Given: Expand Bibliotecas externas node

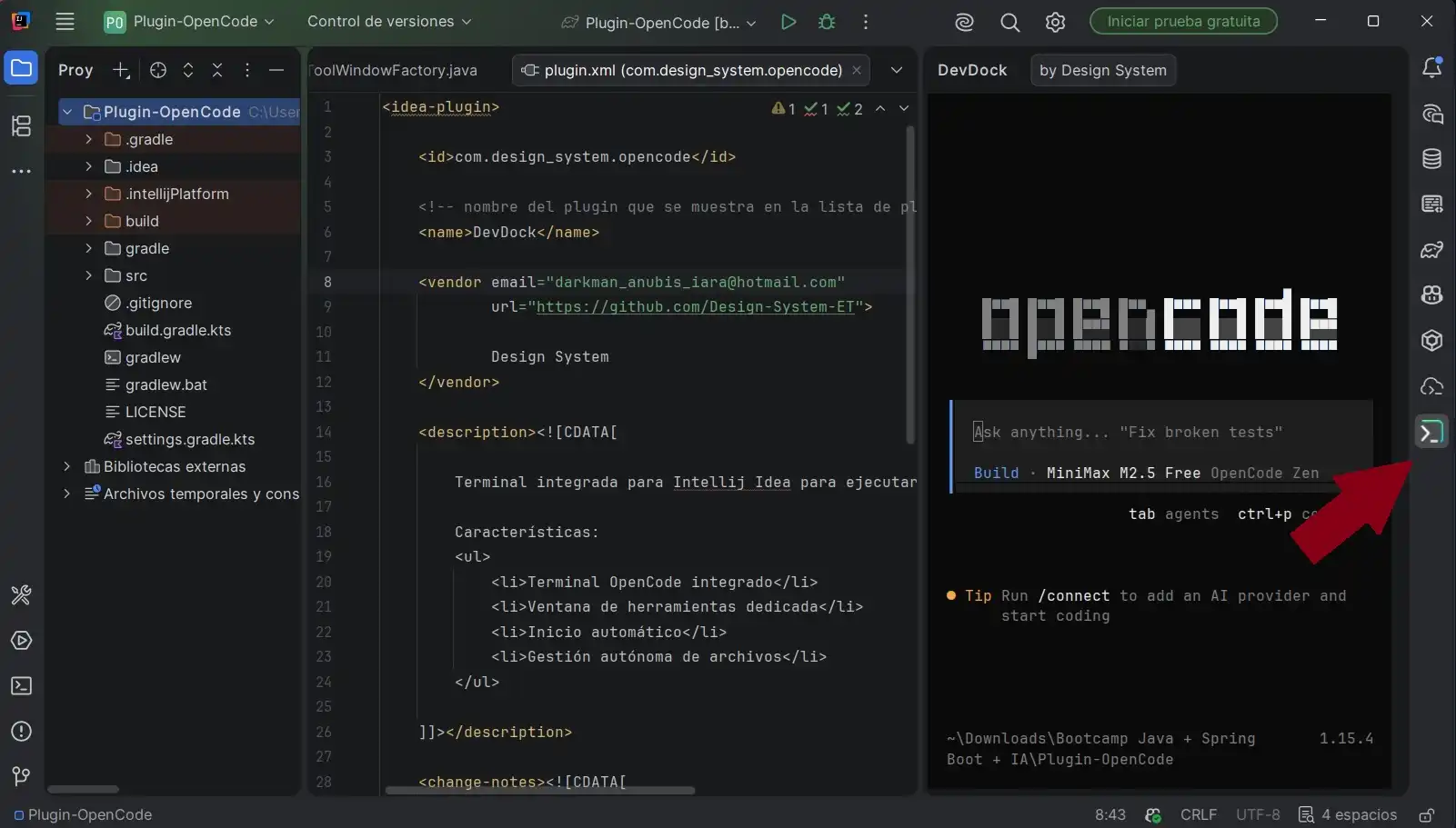Looking at the screenshot, I should click(66, 466).
